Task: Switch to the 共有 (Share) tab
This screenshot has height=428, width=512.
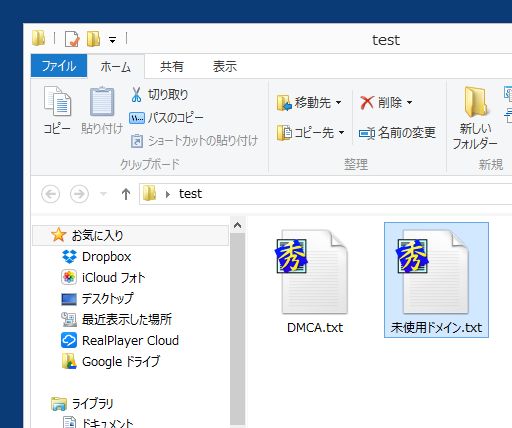Action: click(x=172, y=66)
